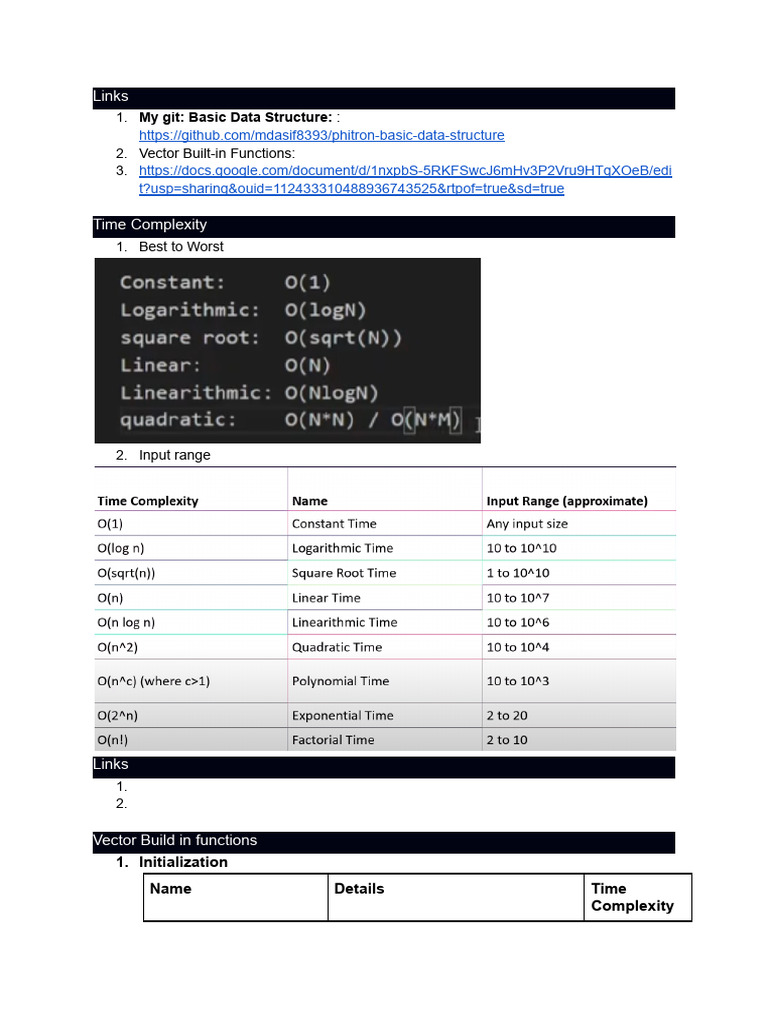Screen dimensions: 768x1024
Task: Click 'O(sqrt(N))' in the code image
Action: coord(344,338)
